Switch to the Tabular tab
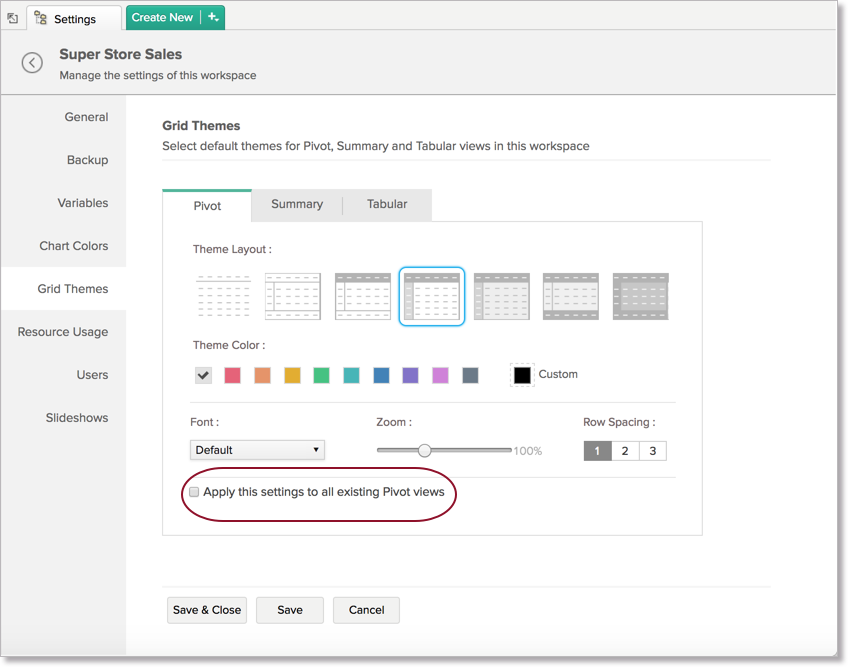 tap(387, 204)
